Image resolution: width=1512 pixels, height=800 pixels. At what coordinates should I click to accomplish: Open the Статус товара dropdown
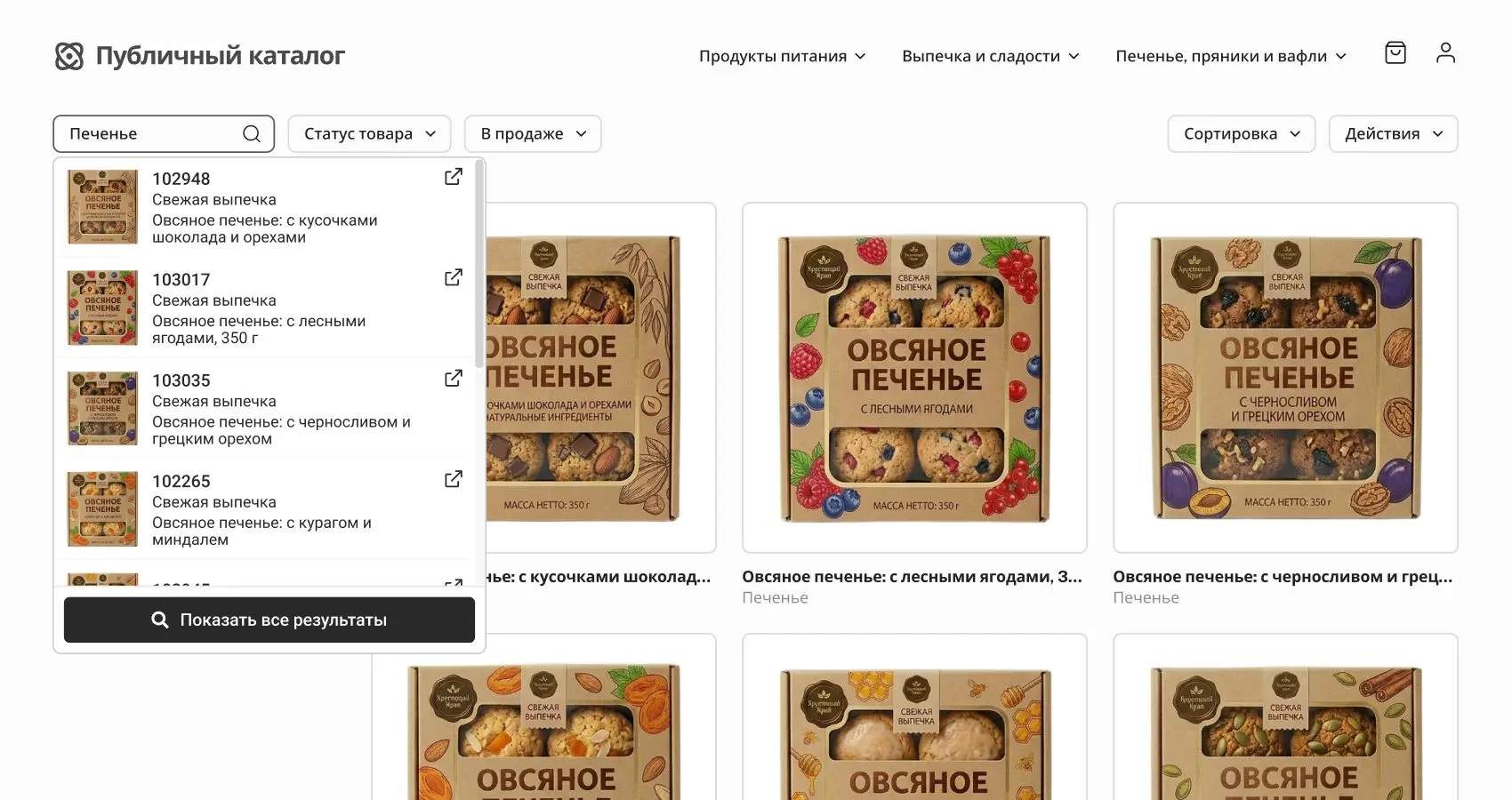[369, 133]
